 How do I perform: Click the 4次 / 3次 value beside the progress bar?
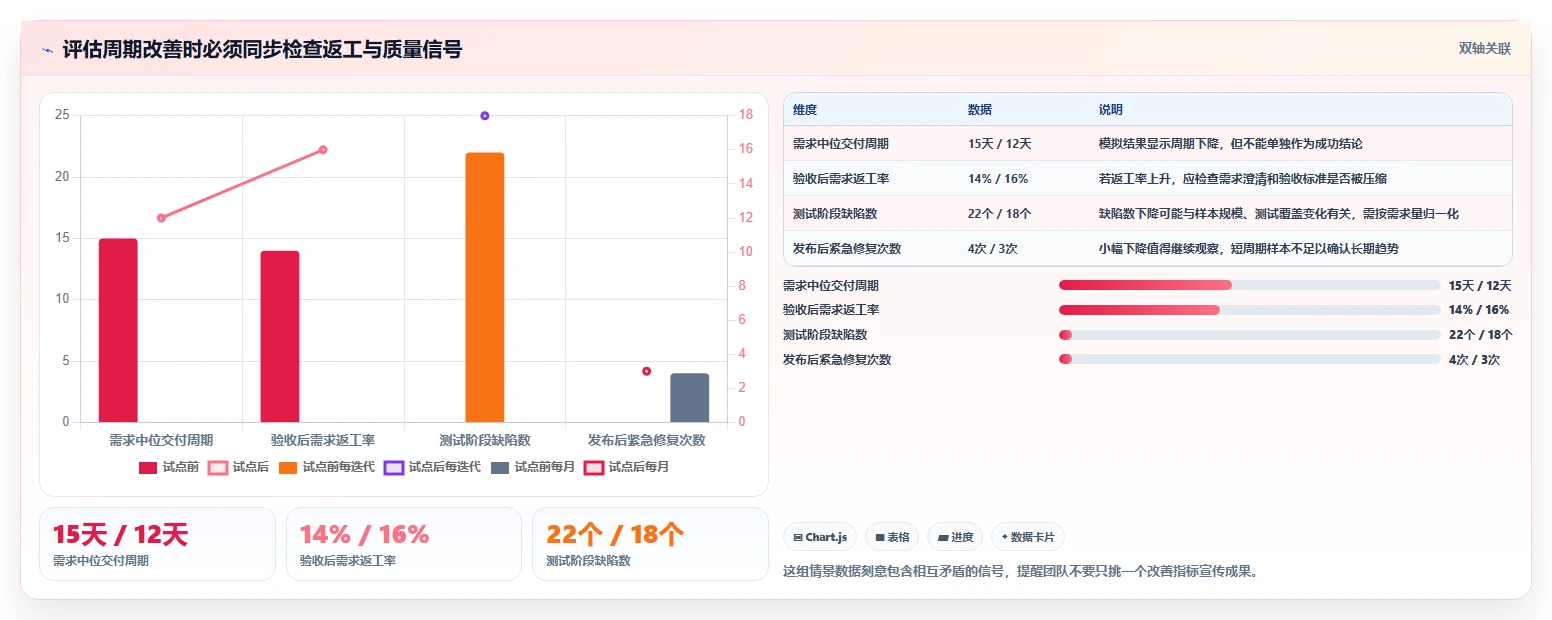click(1473, 360)
